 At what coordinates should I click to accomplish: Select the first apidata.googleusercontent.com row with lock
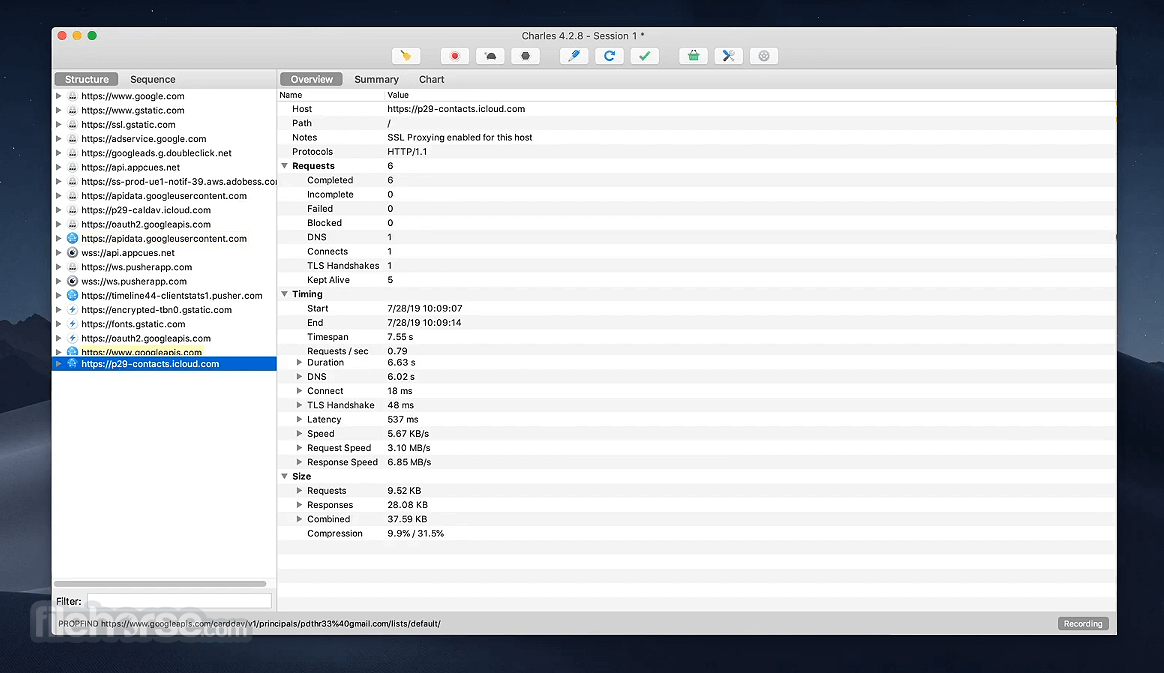[165, 196]
